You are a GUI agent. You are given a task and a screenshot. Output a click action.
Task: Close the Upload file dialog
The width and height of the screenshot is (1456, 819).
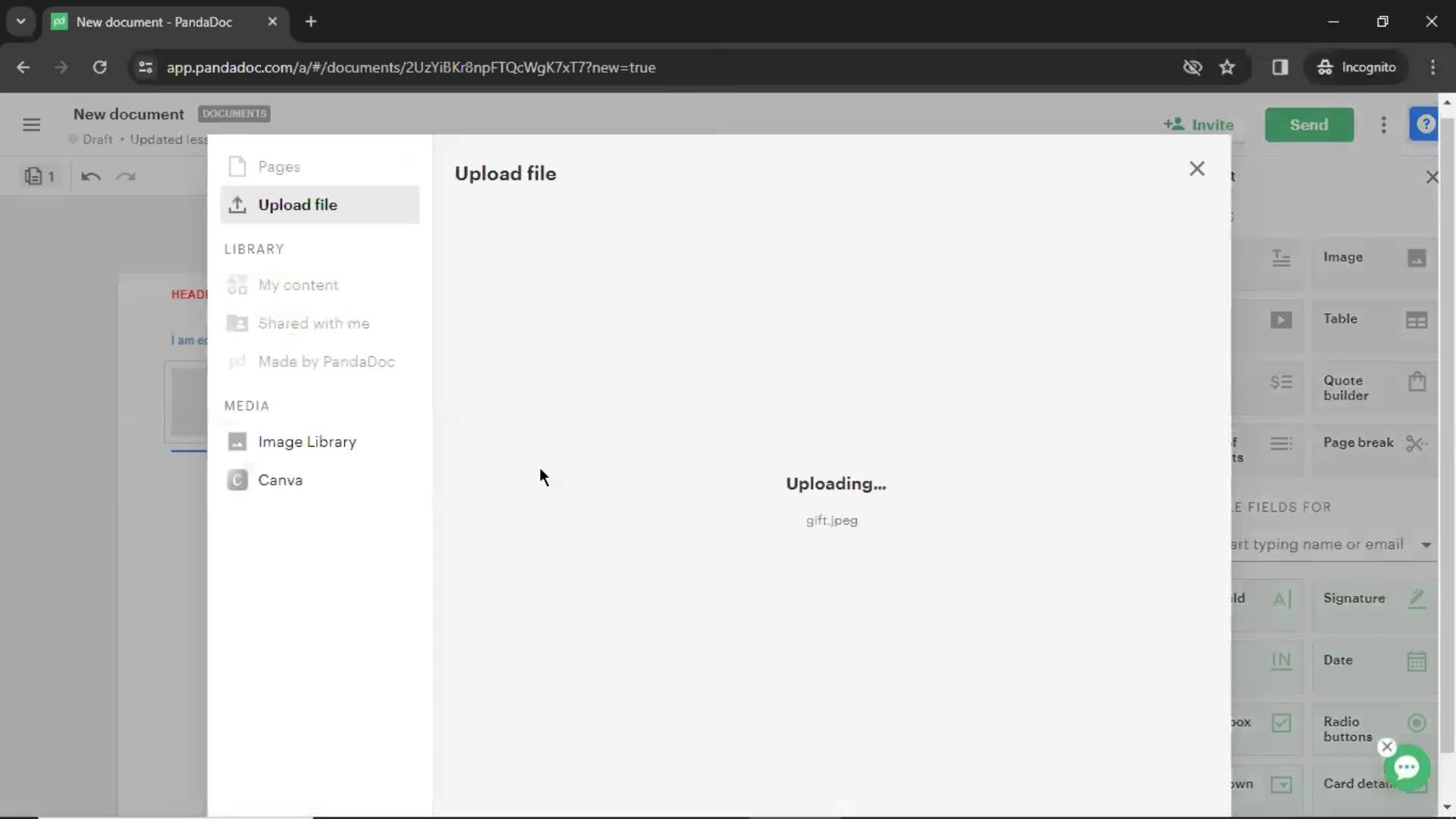point(1197,168)
